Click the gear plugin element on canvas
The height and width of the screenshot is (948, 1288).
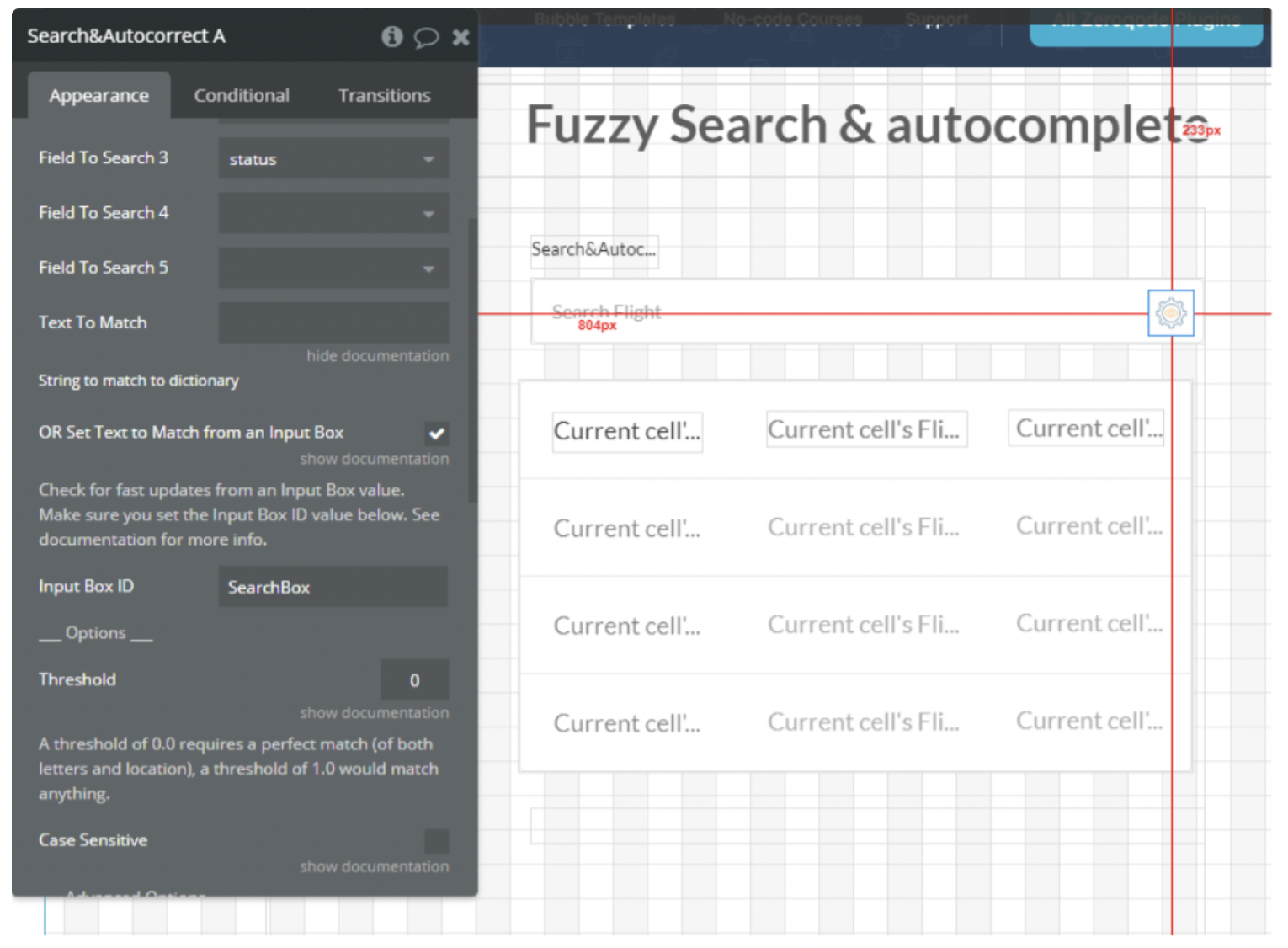tap(1170, 313)
